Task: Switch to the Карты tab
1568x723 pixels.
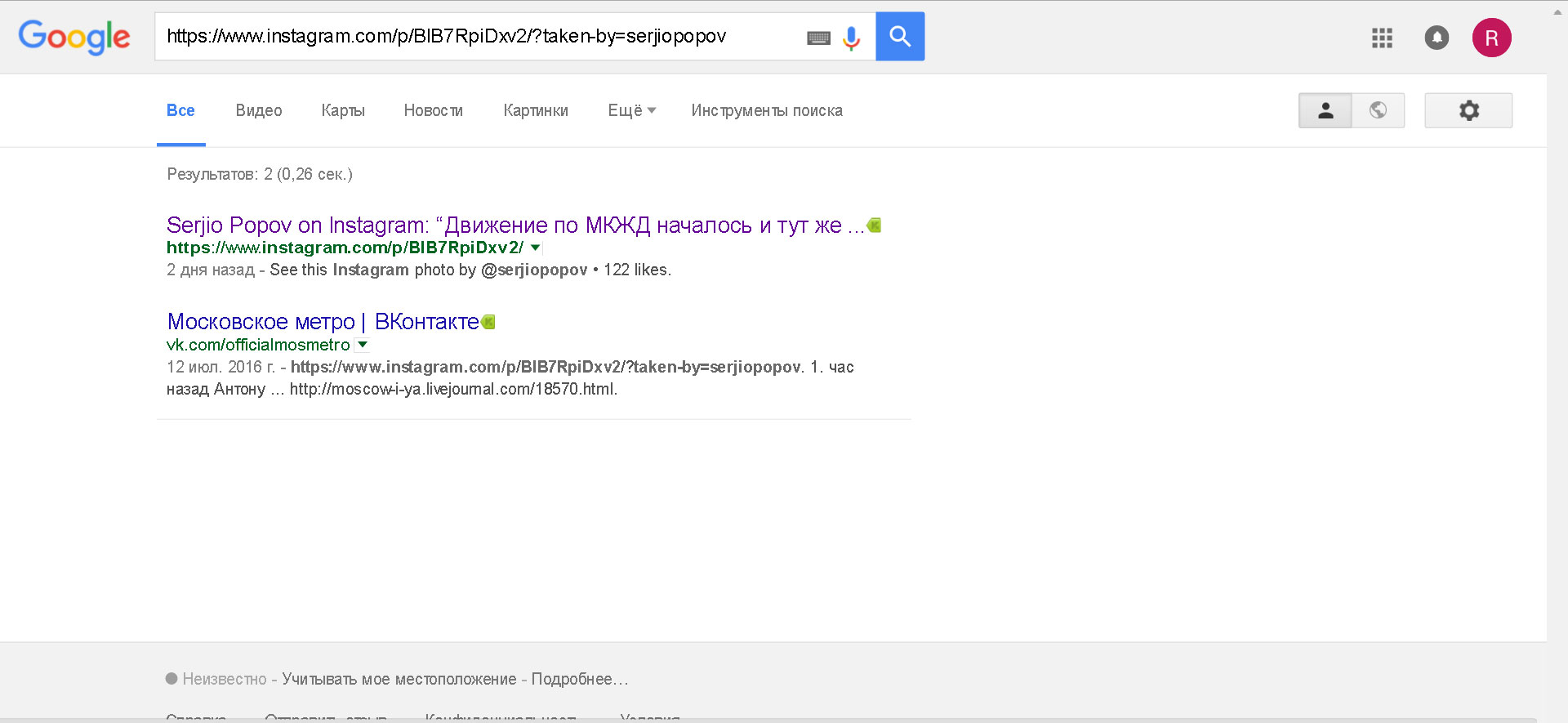Action: pos(343,110)
